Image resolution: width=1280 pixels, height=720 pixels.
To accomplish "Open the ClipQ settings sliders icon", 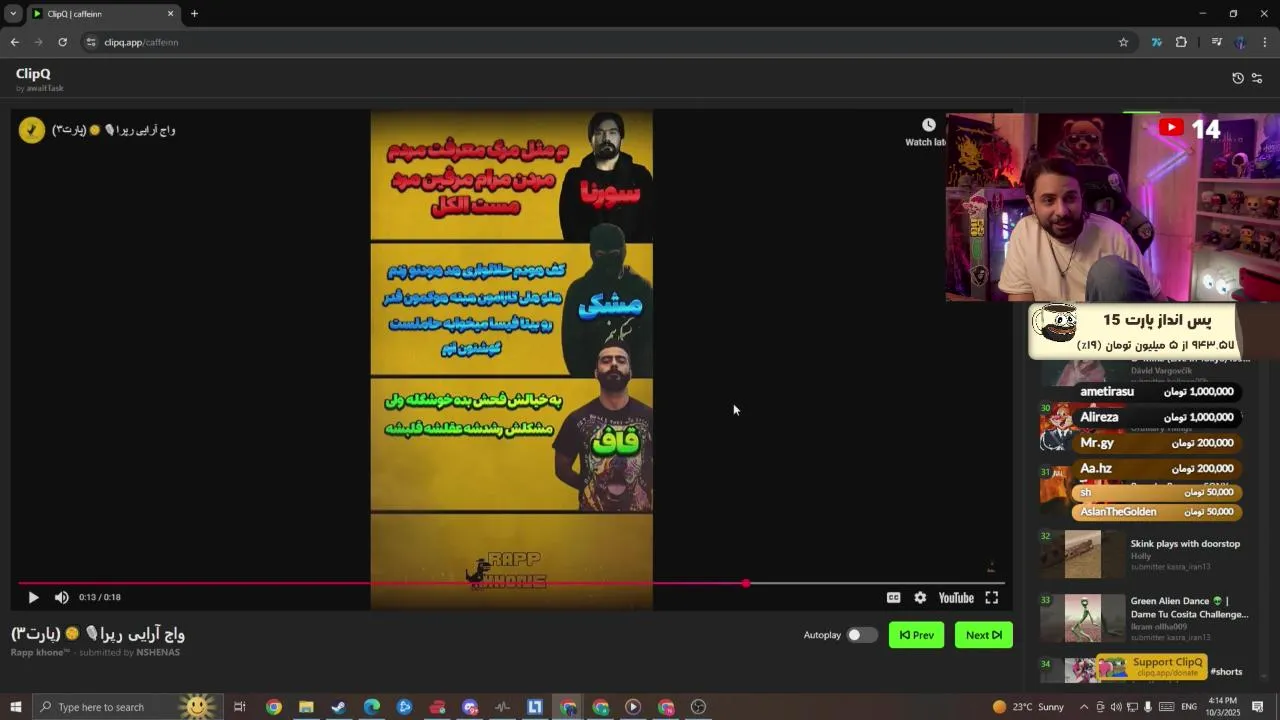I will pos(1257,78).
